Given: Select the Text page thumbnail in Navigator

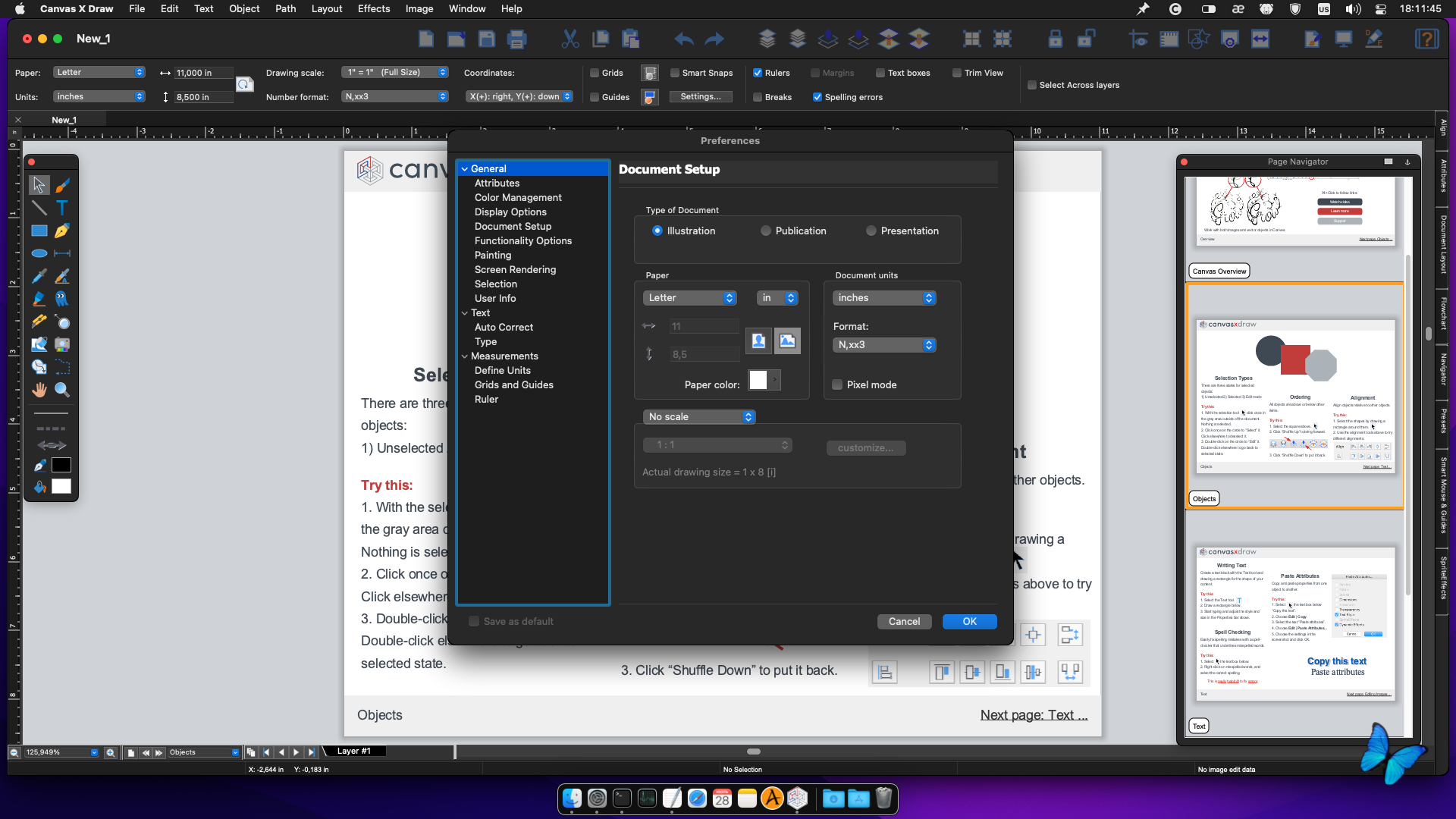Looking at the screenshot, I should click(1295, 622).
